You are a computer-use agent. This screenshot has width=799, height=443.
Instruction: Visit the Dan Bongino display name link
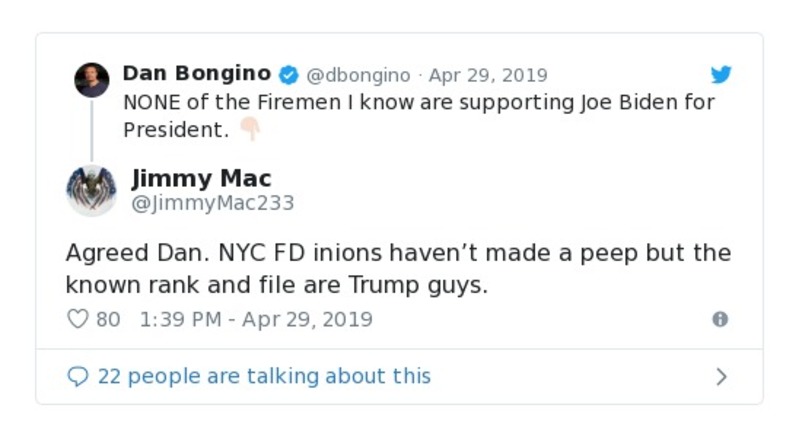[x=196, y=74]
